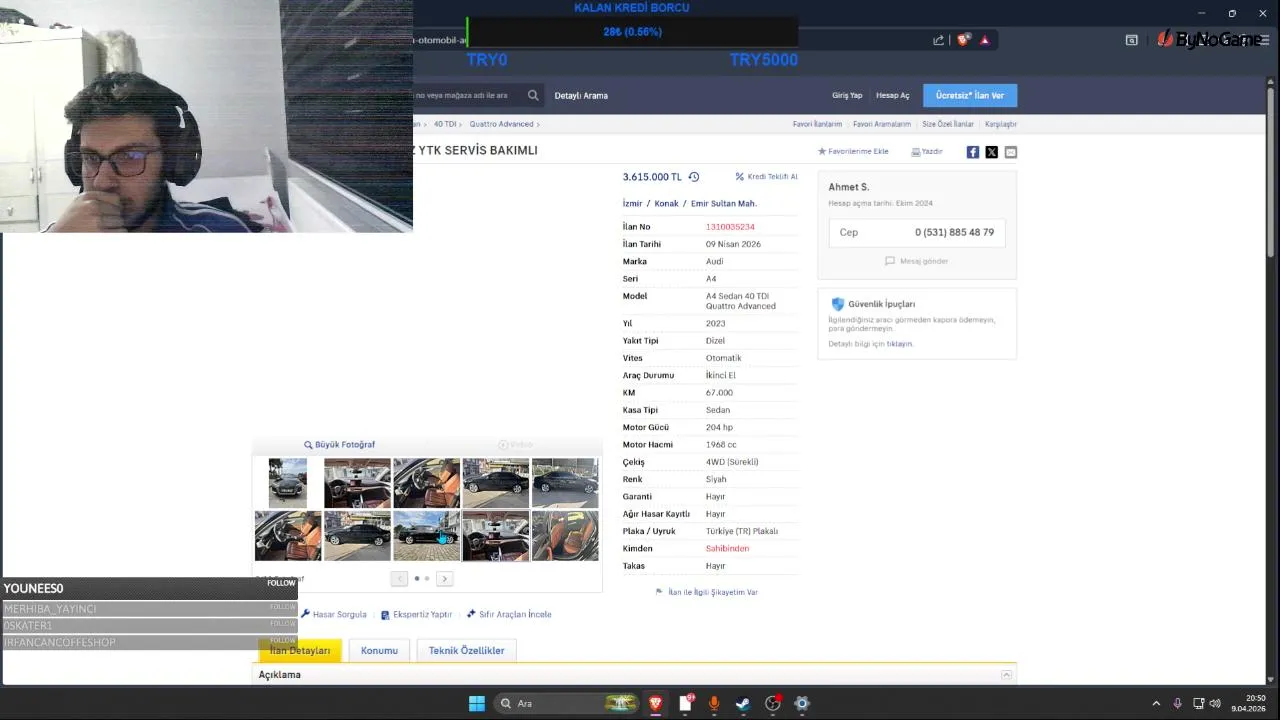Image resolution: width=1280 pixels, height=720 pixels.
Task: Click the Karşılaştır compare link
Action: pos(1001,124)
